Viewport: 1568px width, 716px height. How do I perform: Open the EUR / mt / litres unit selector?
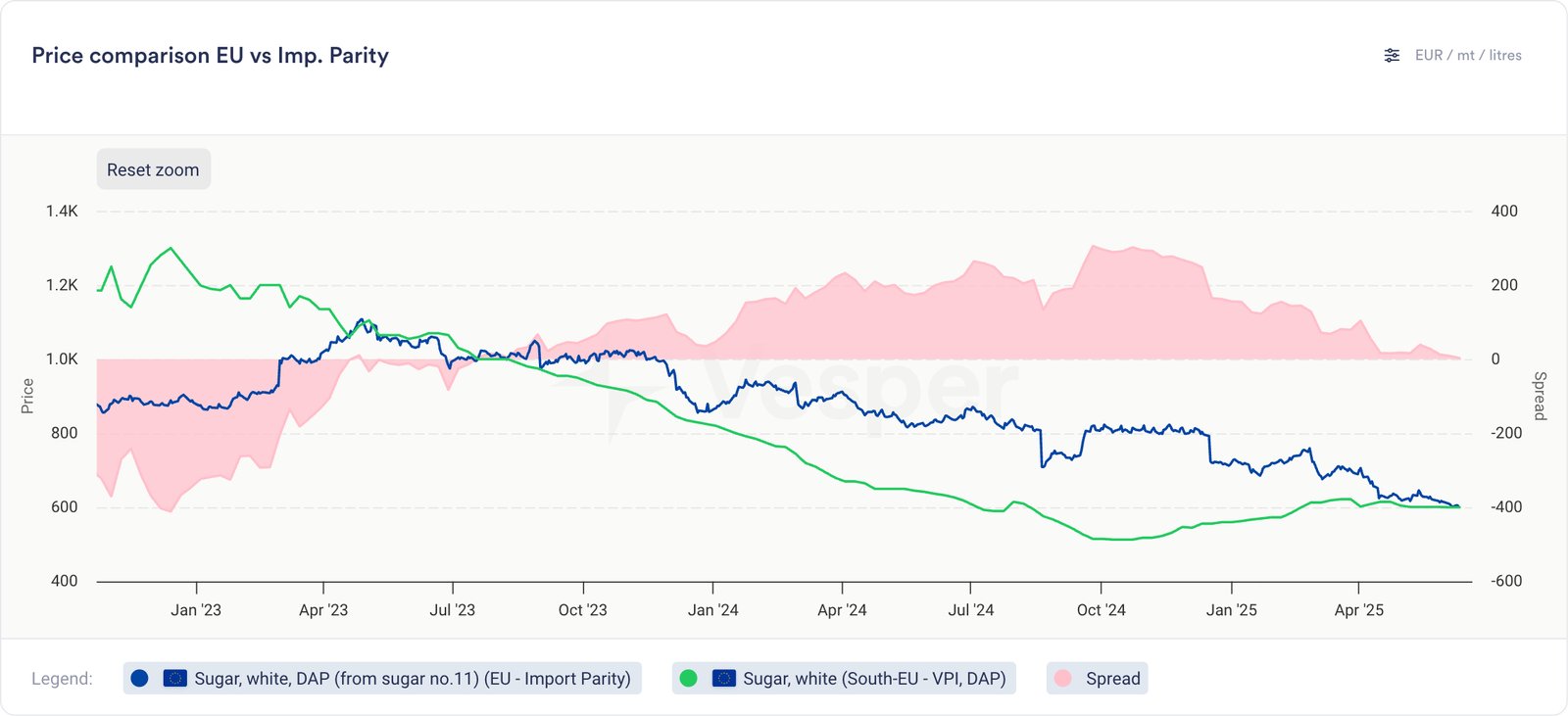[1467, 56]
